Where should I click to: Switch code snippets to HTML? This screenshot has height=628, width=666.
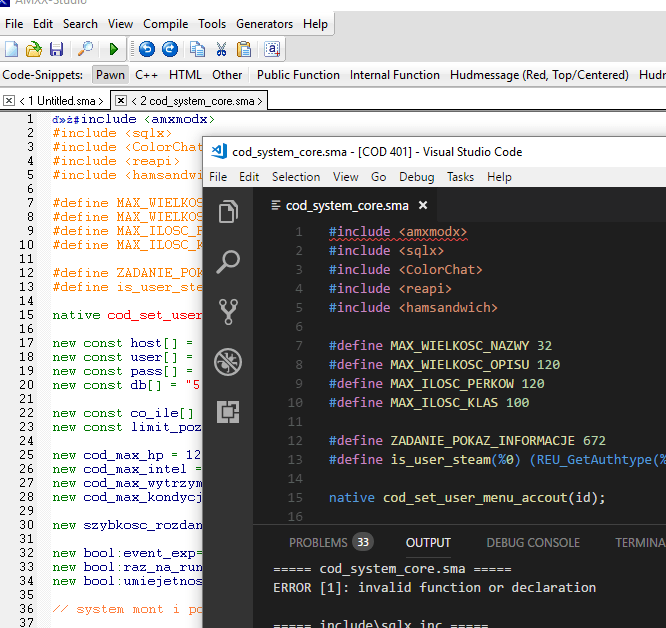coord(185,75)
